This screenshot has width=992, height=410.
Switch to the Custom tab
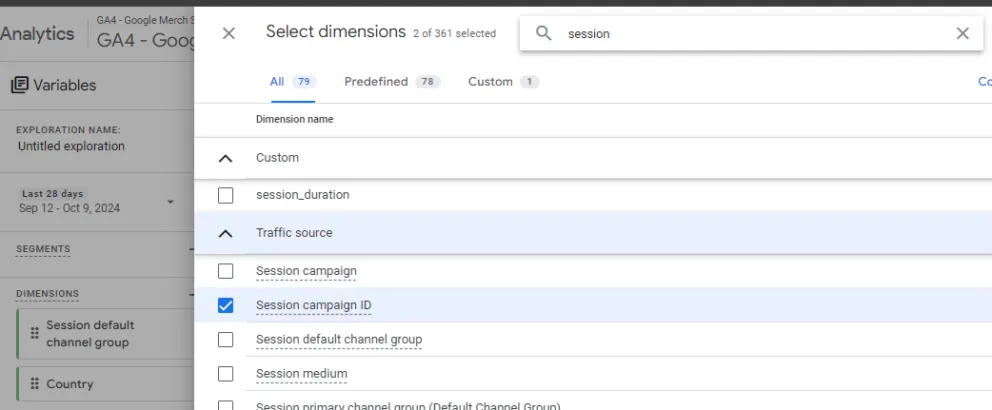[x=502, y=82]
